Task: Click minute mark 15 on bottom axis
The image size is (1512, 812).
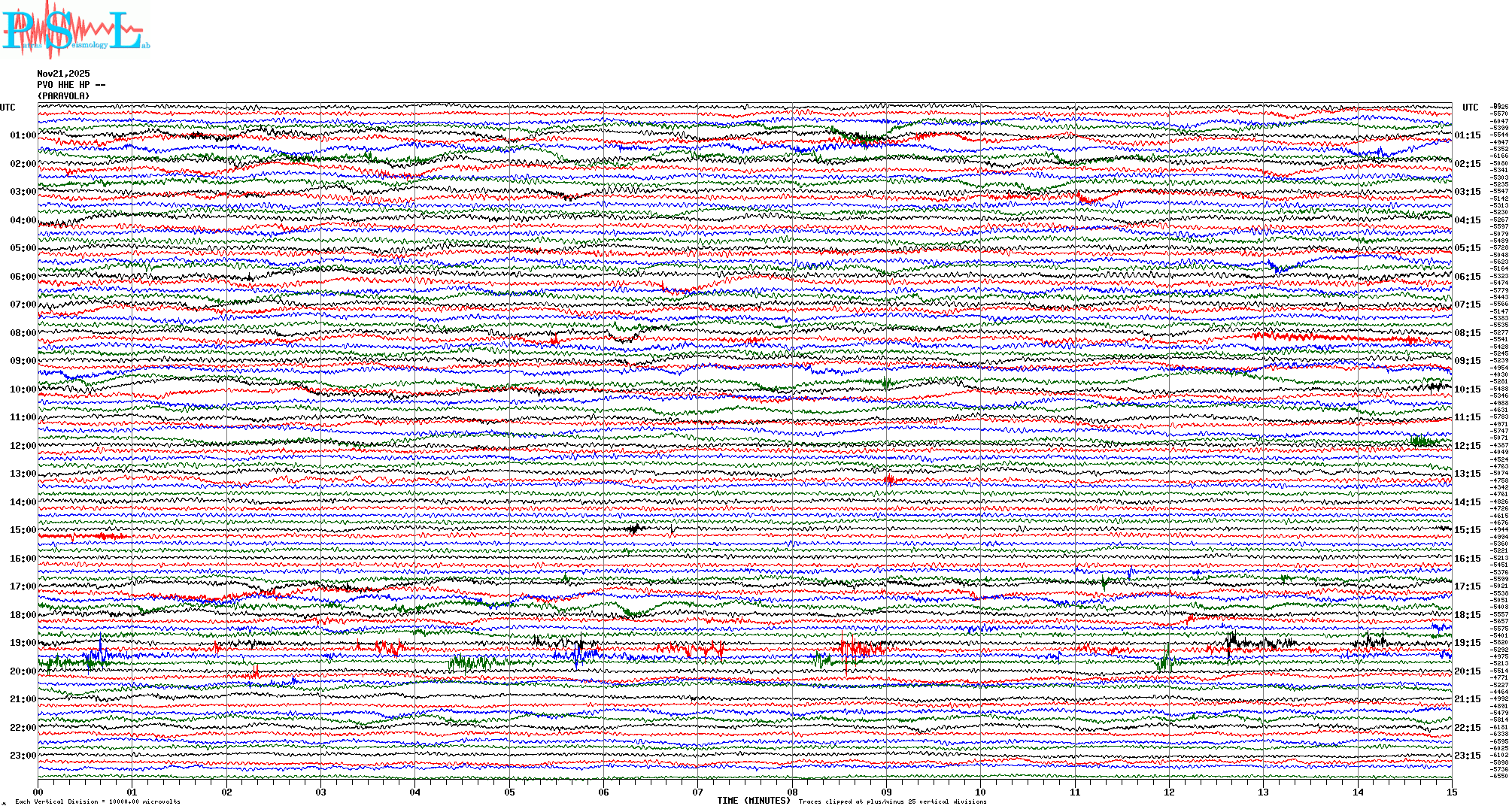Action: (1452, 792)
